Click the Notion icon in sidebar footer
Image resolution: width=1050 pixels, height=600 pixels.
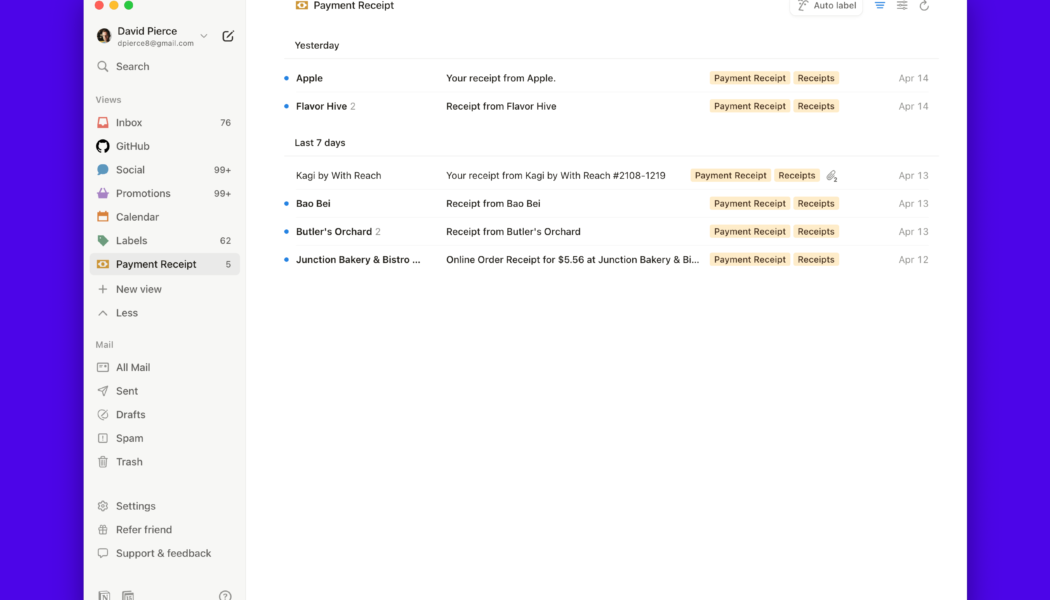104,595
